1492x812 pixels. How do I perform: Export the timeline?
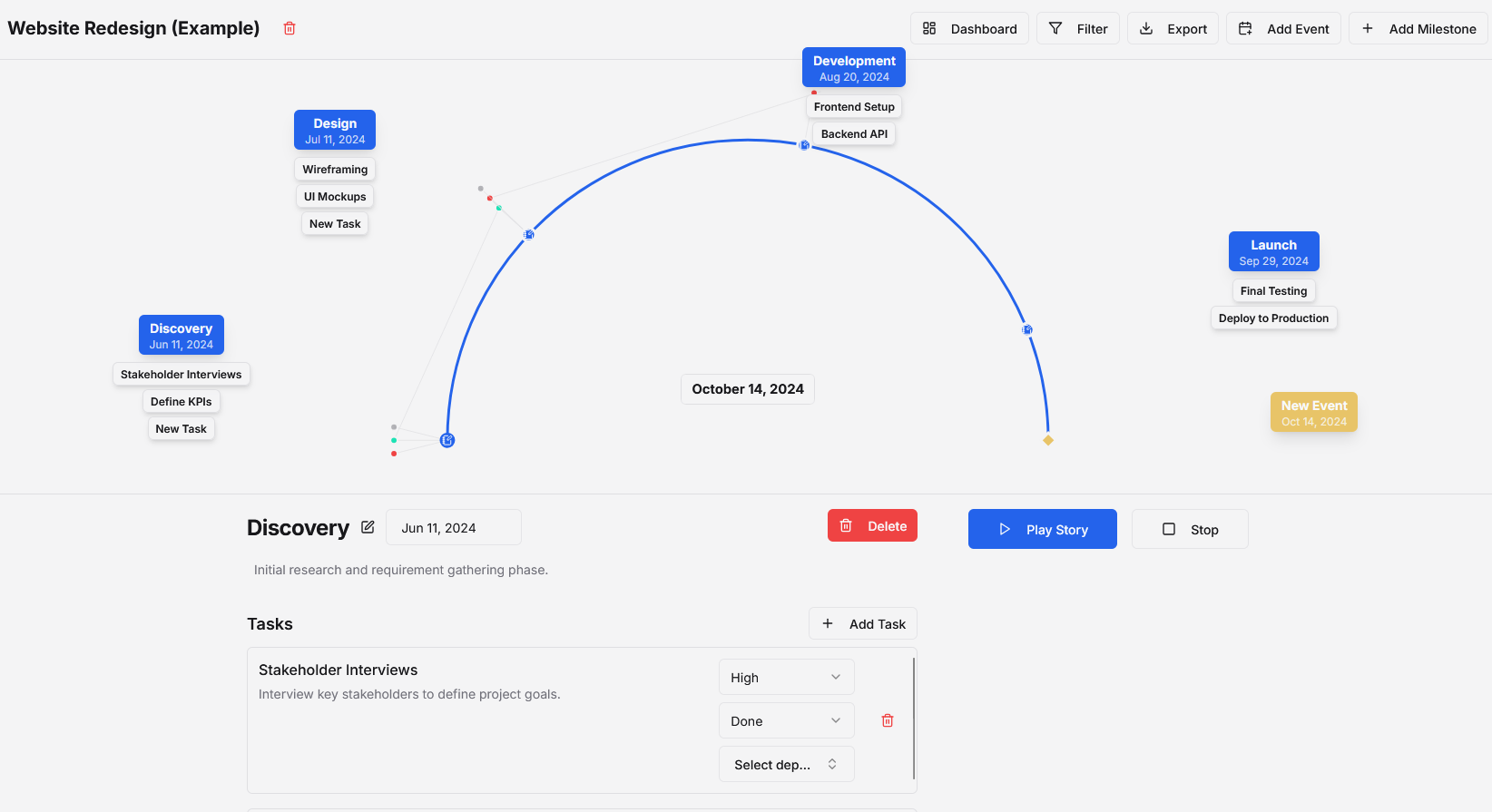(x=1173, y=29)
